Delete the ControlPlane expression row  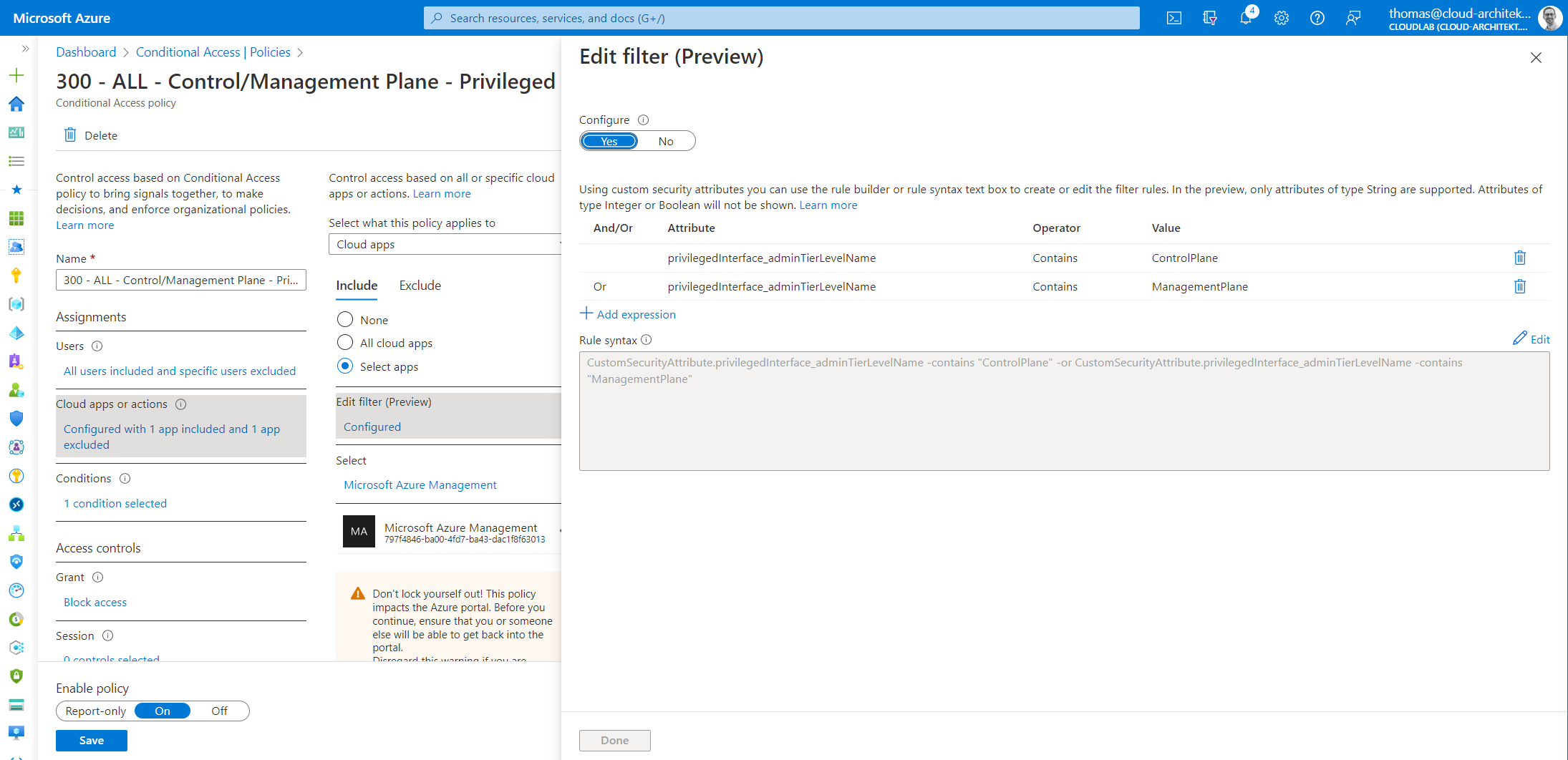click(1520, 258)
